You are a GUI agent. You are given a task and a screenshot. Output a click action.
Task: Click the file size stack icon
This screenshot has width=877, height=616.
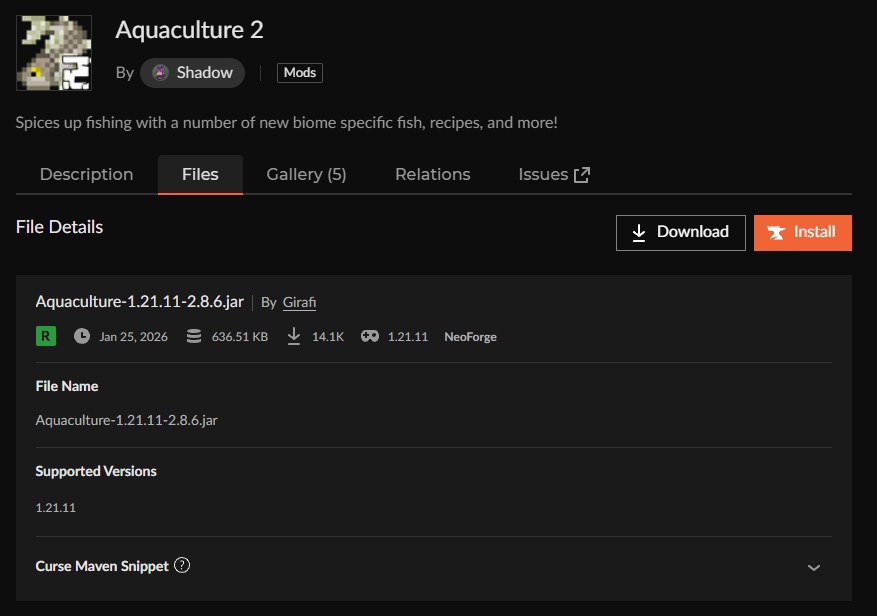click(x=194, y=336)
